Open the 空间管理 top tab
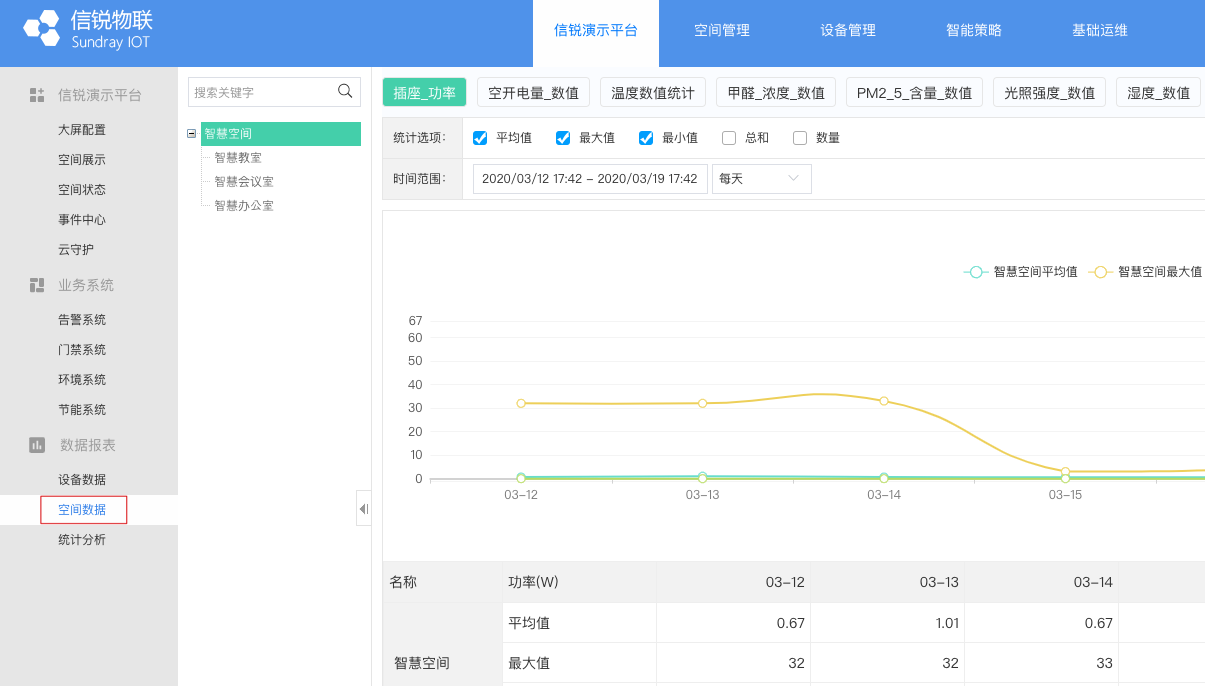This screenshot has height=686, width=1205. click(x=722, y=31)
